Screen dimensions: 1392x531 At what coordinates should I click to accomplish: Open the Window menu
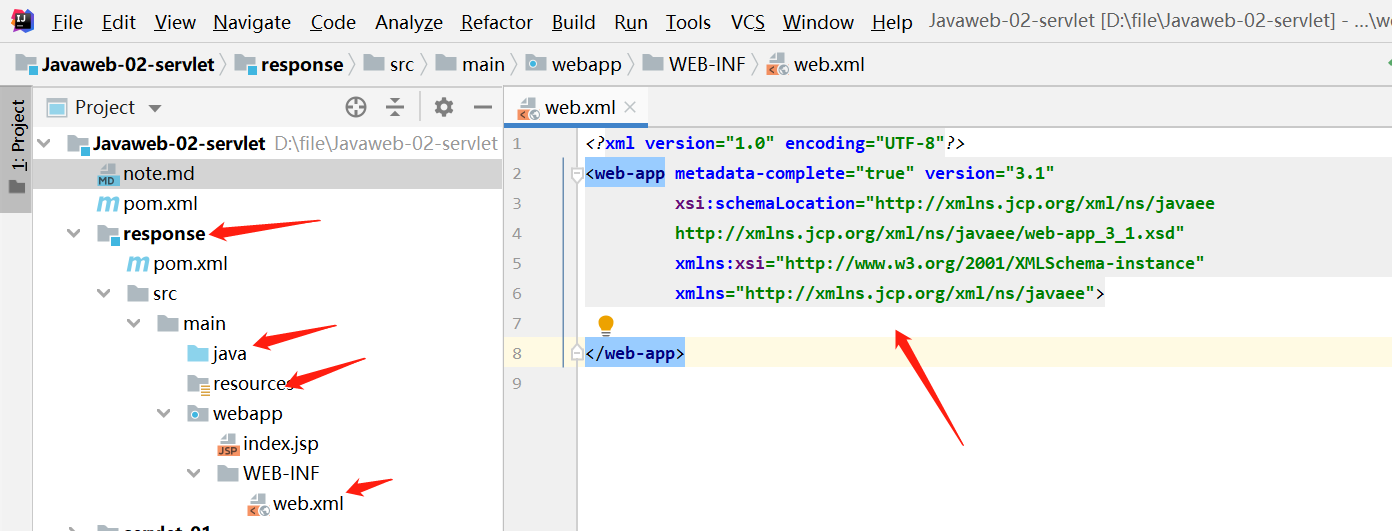[x=818, y=22]
